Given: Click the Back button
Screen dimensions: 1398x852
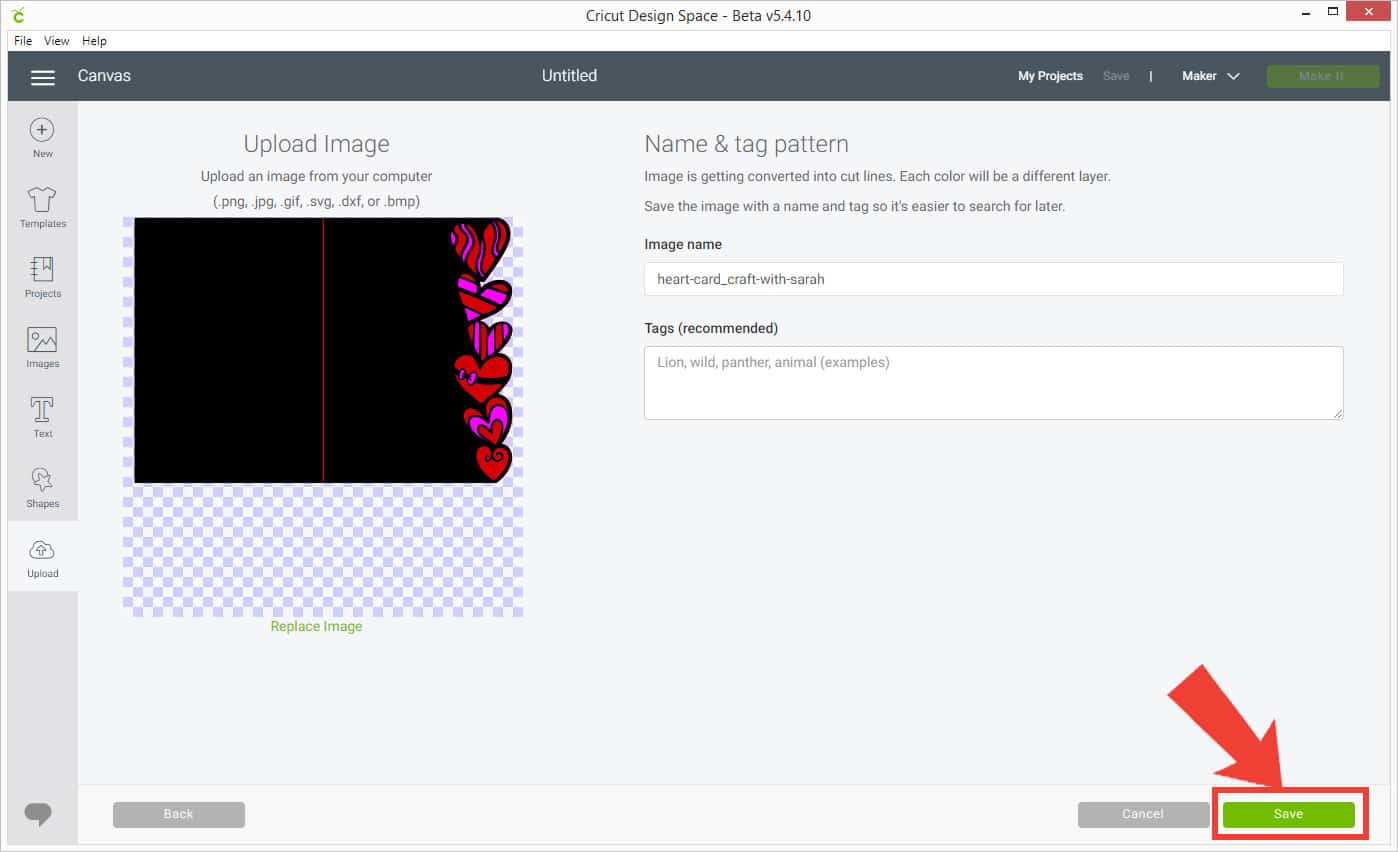Looking at the screenshot, I should tap(178, 814).
